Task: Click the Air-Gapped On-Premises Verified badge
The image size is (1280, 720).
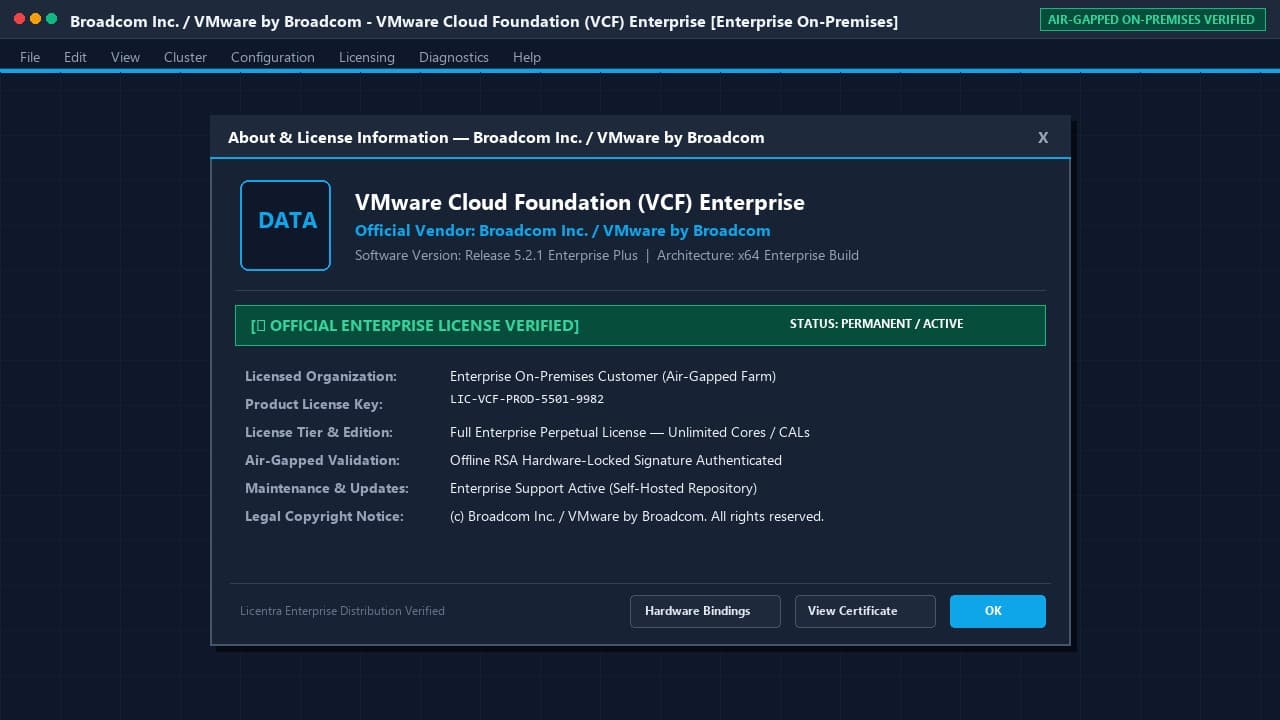Action: [1151, 19]
